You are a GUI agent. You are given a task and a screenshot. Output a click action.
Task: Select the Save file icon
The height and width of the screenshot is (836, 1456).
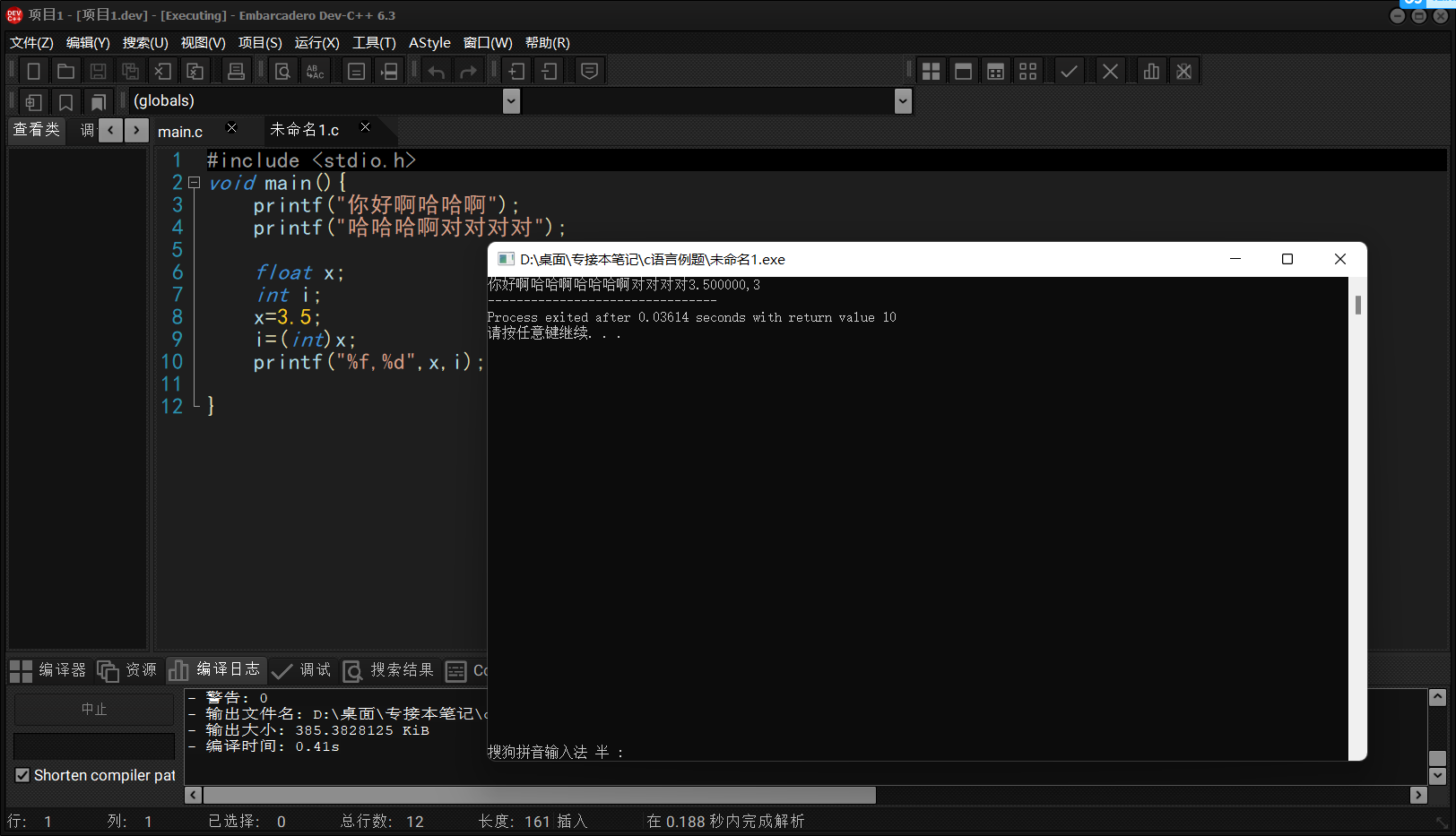click(98, 71)
